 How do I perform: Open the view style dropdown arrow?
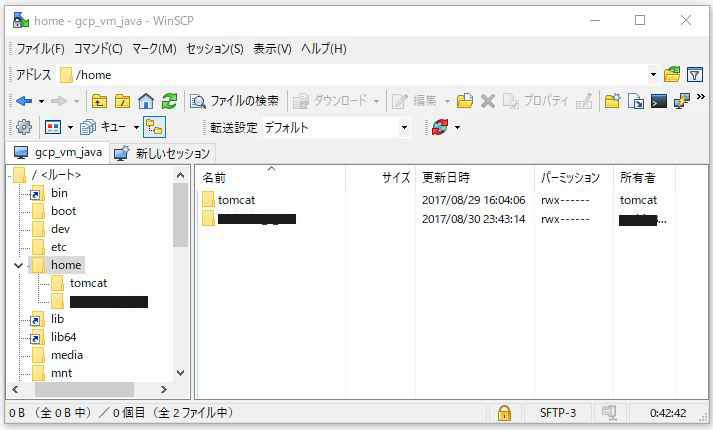point(70,127)
